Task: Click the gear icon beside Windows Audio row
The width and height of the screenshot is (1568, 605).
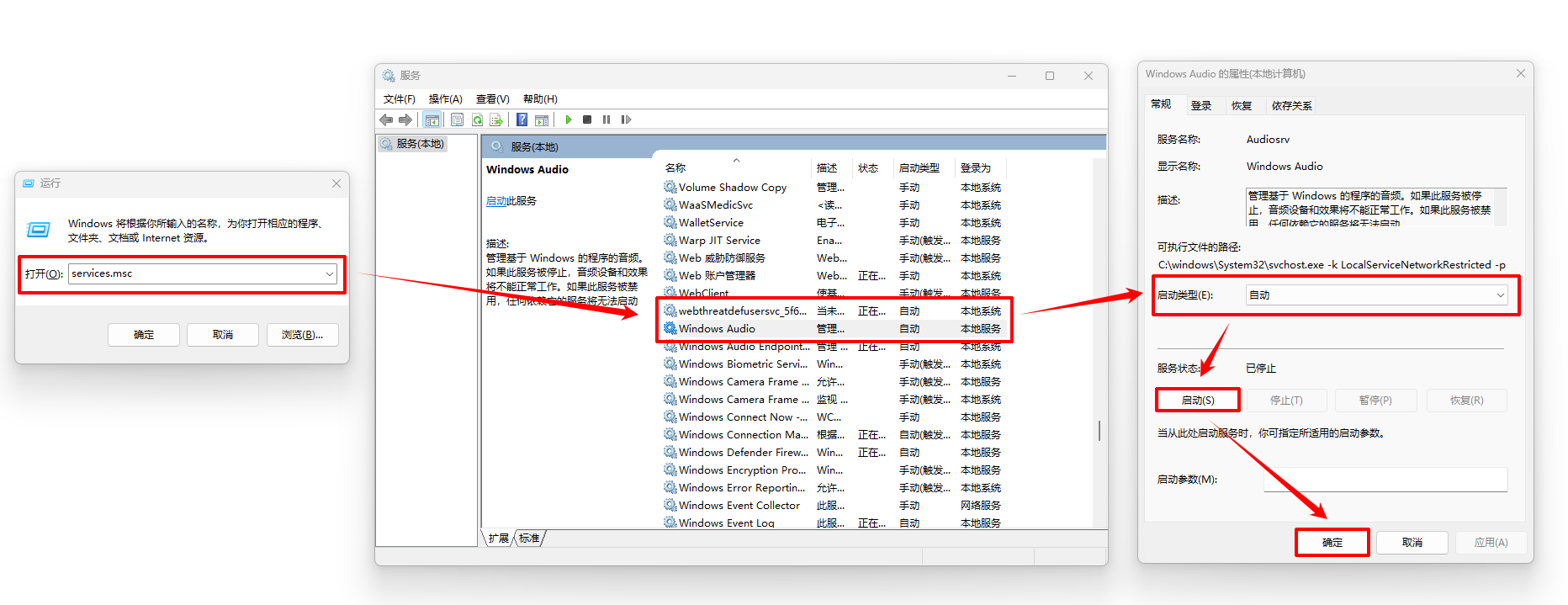Action: pos(670,328)
